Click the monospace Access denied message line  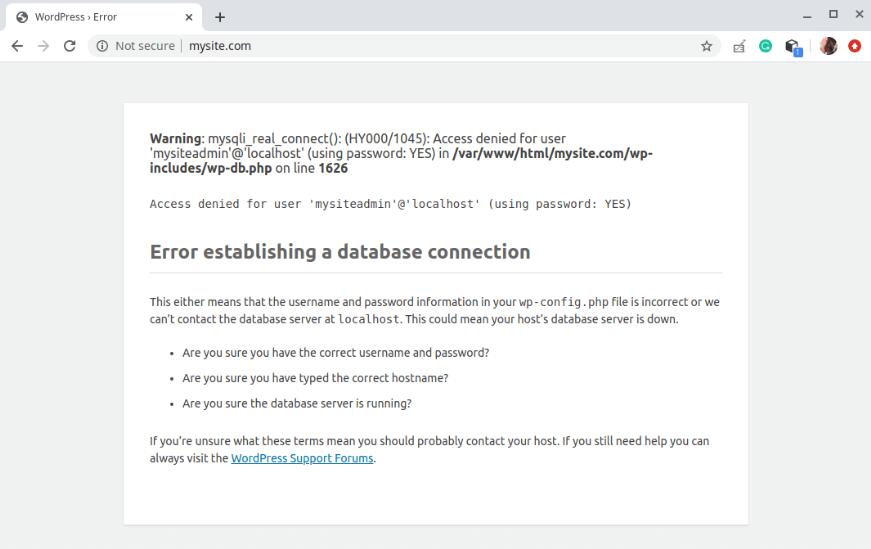pos(390,204)
